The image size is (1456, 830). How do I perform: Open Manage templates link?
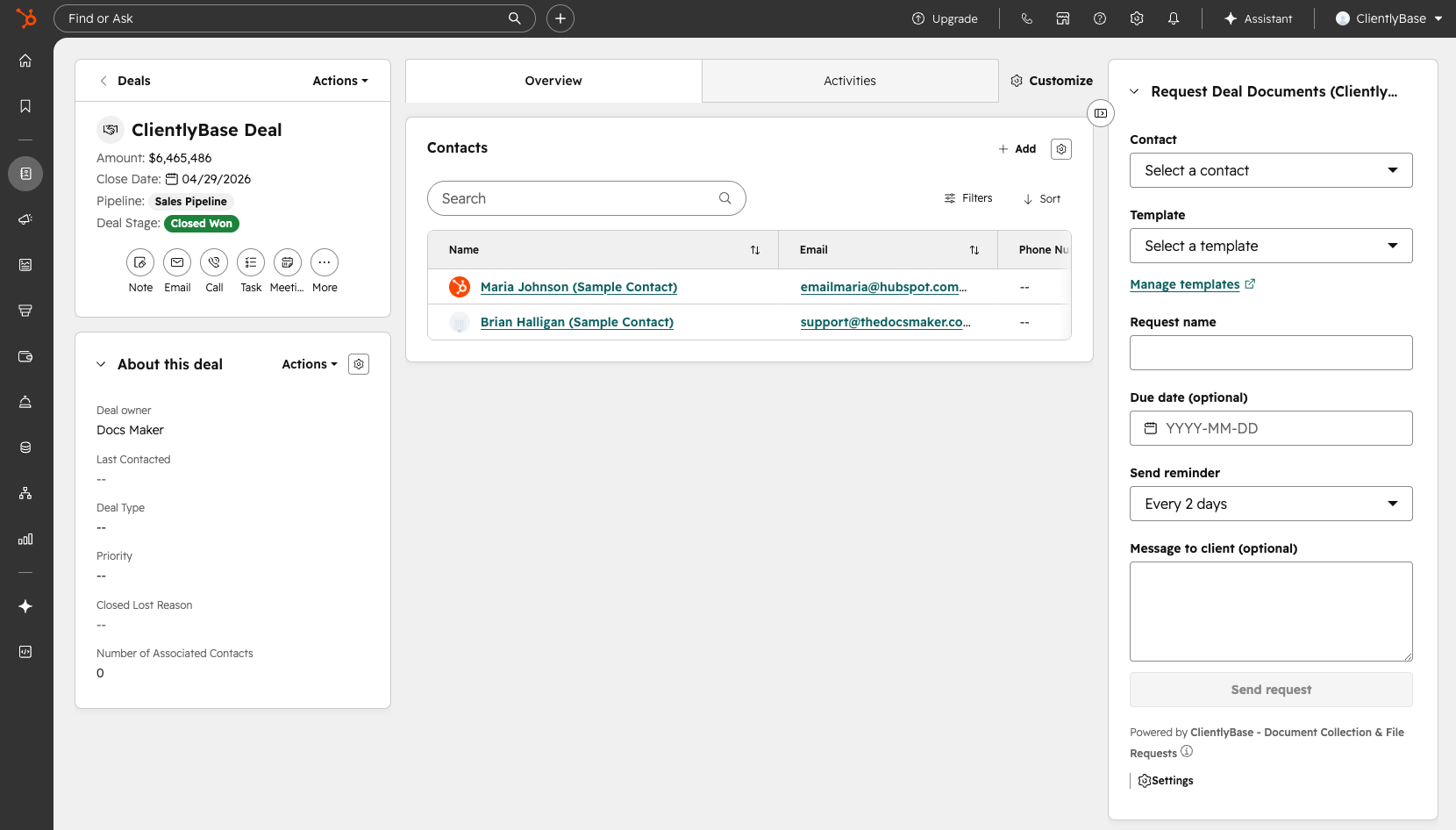(x=1193, y=284)
